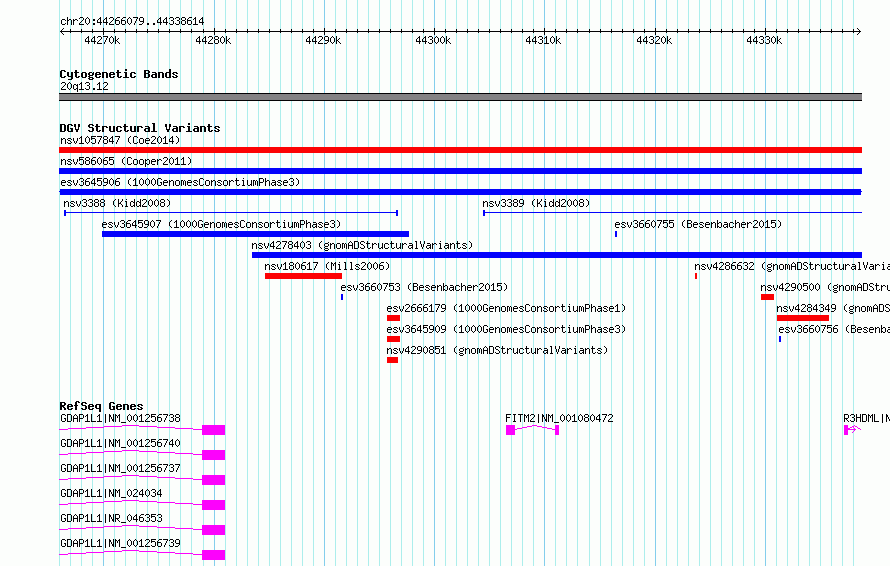Select the red nsv4290500 variant bar
The image size is (890, 566).
point(767,297)
